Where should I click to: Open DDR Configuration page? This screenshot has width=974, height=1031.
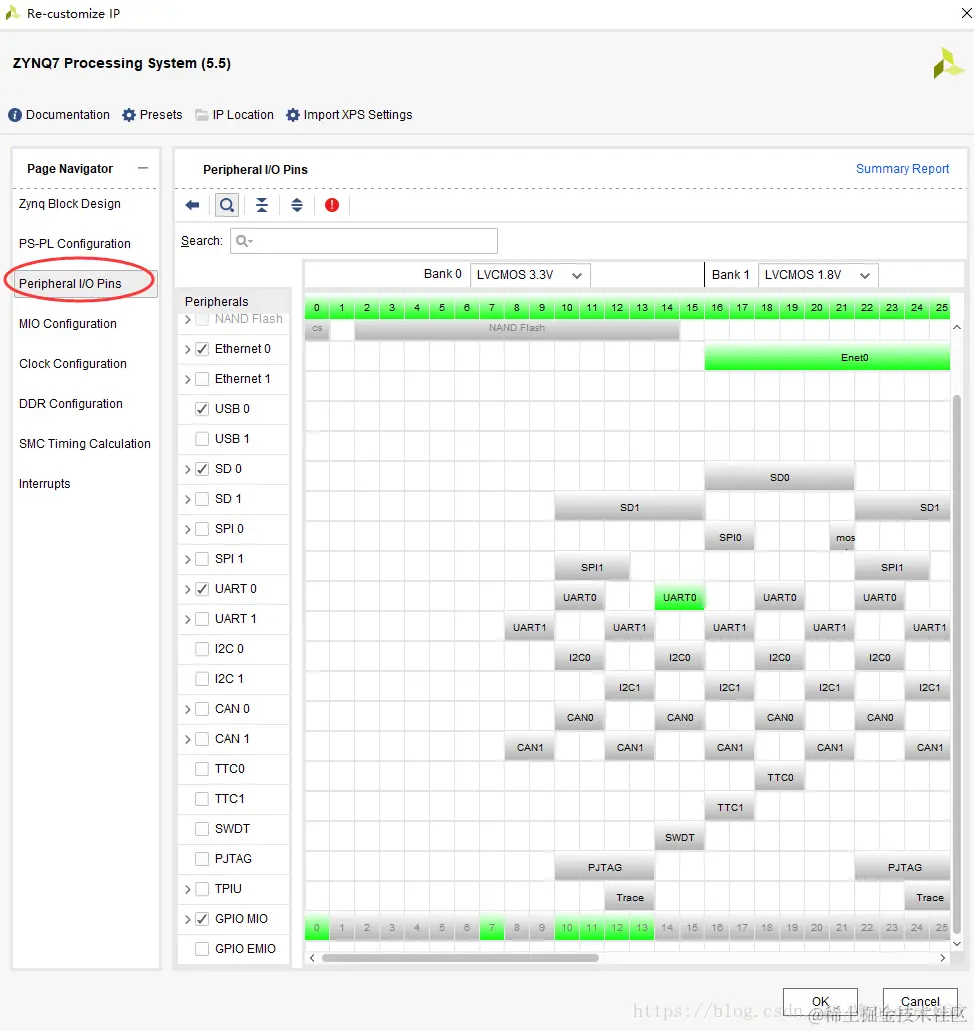point(71,404)
